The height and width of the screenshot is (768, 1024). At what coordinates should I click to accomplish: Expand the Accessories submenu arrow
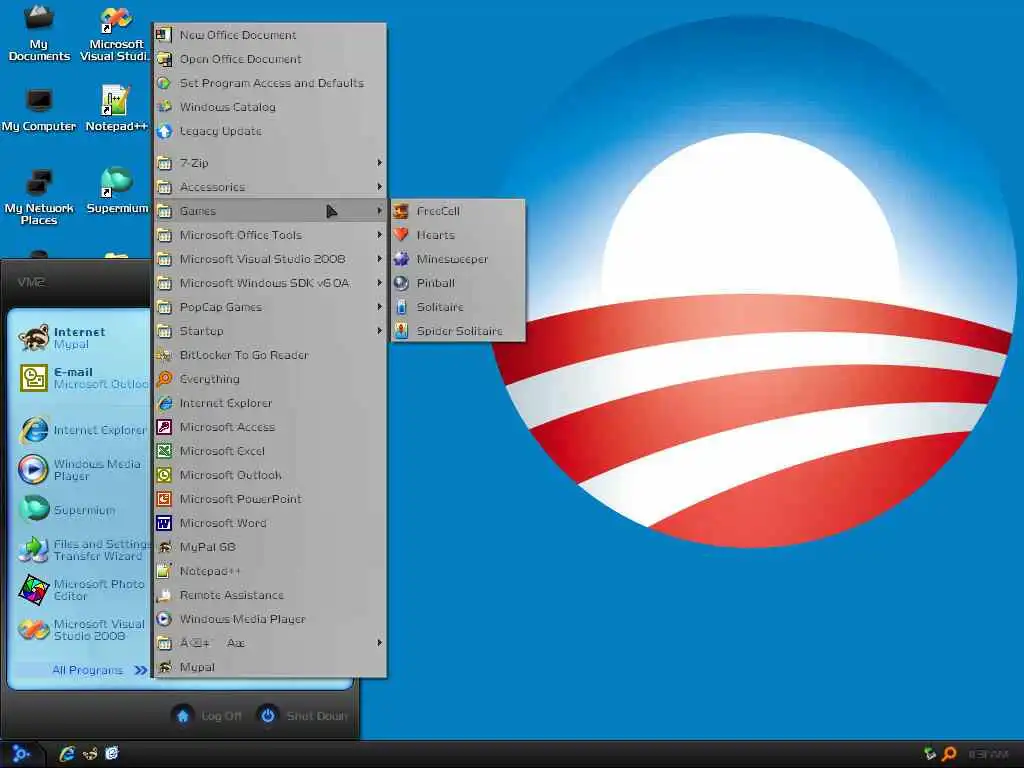tap(379, 187)
